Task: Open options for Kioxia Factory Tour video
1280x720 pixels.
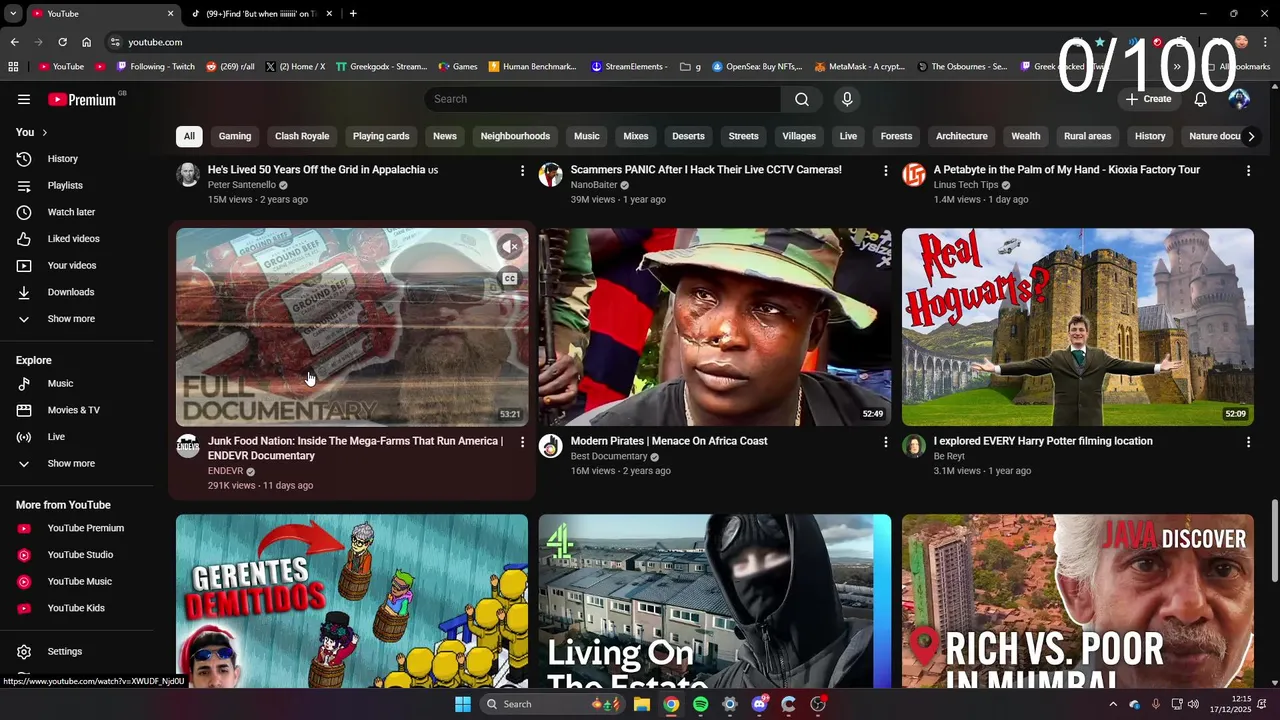Action: pos(1248,171)
